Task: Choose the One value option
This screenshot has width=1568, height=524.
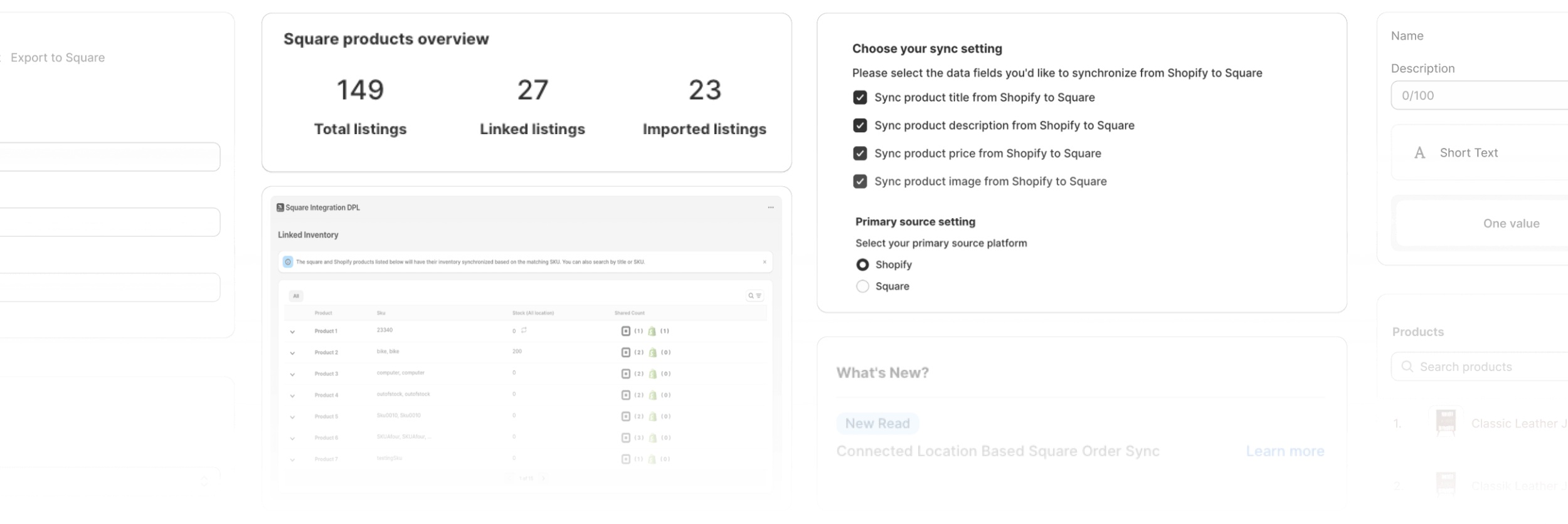Action: [x=1511, y=224]
